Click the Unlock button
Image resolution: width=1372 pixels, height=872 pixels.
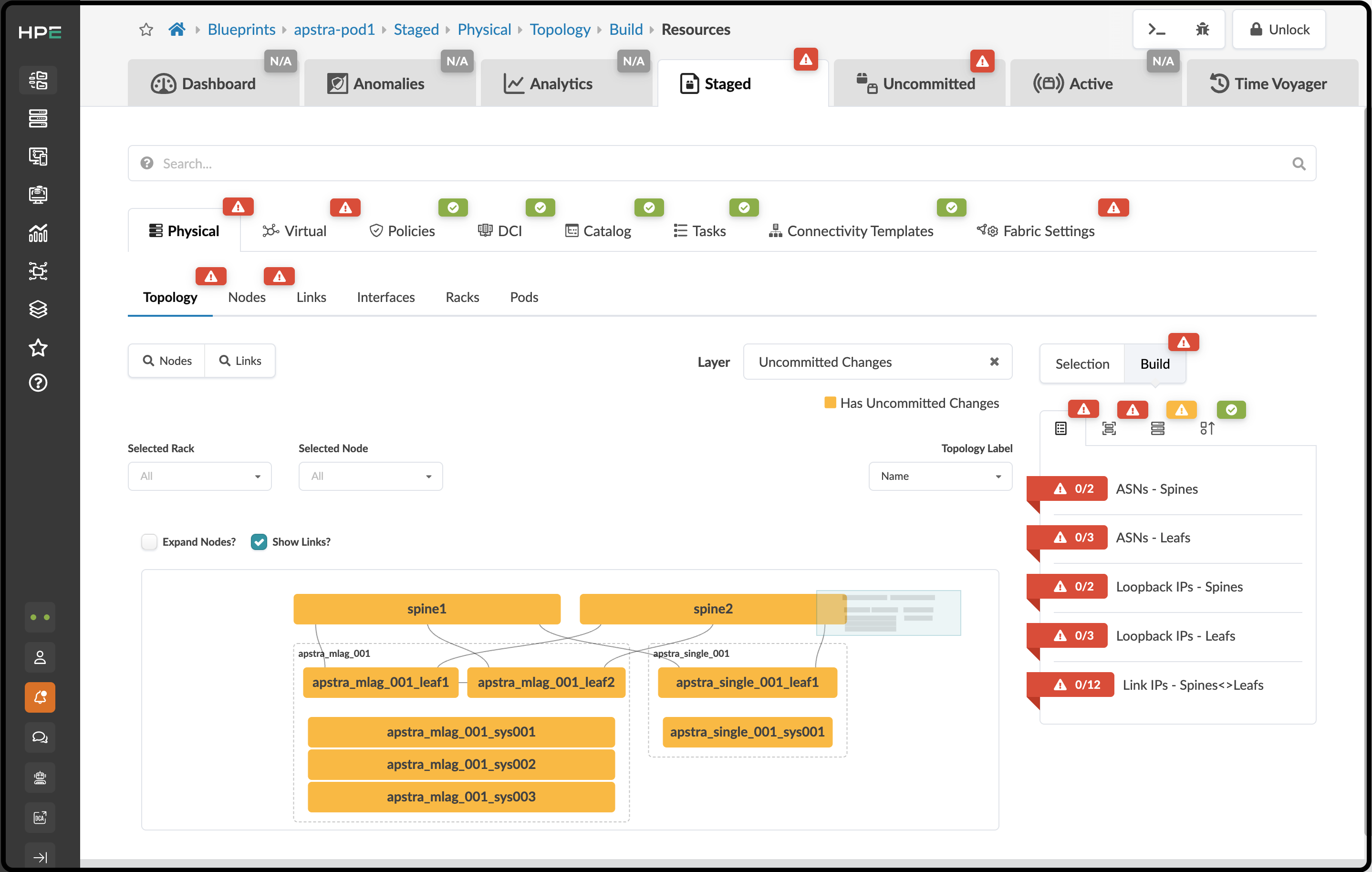pos(1279,30)
